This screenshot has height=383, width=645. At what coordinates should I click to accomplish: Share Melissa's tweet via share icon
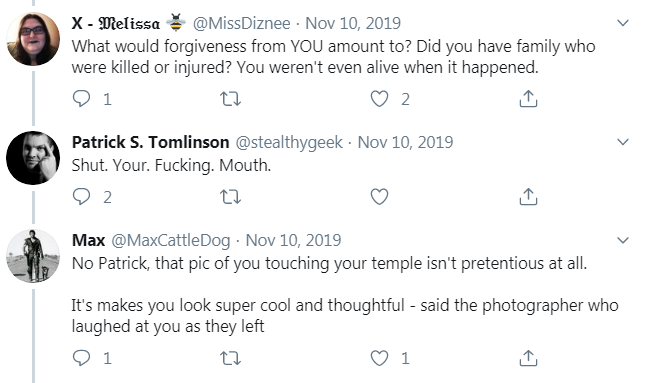coord(528,98)
